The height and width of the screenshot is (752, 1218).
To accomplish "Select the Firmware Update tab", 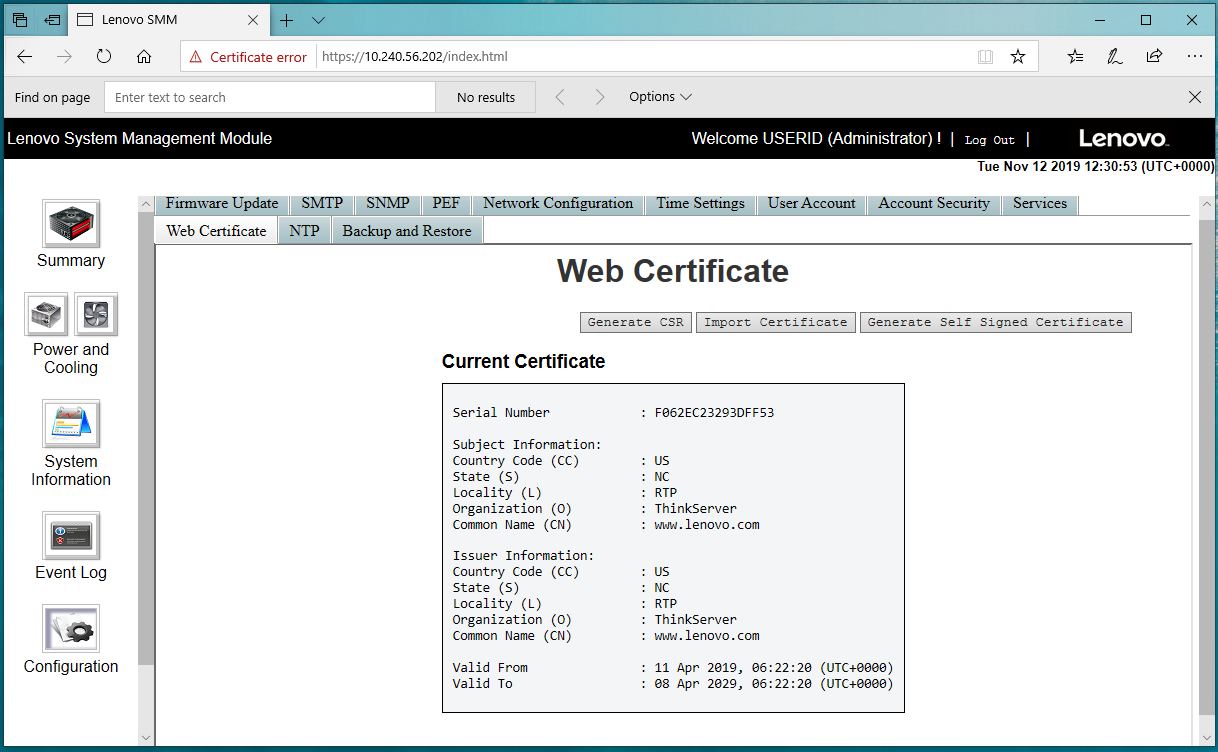I will 222,203.
